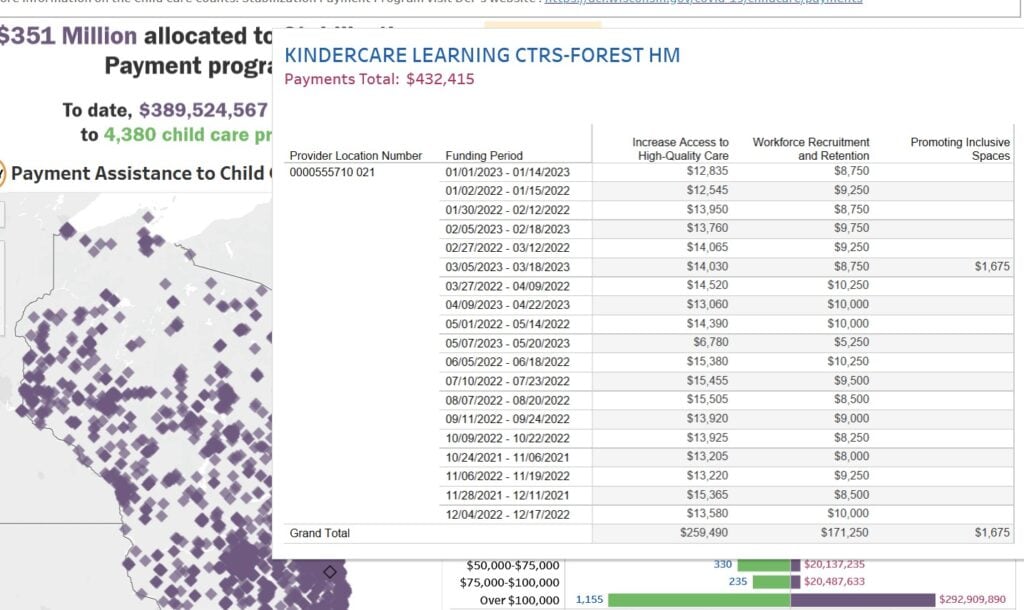The width and height of the screenshot is (1024, 610).
Task: Select the purple bar for Over $100,000
Action: tap(863, 600)
